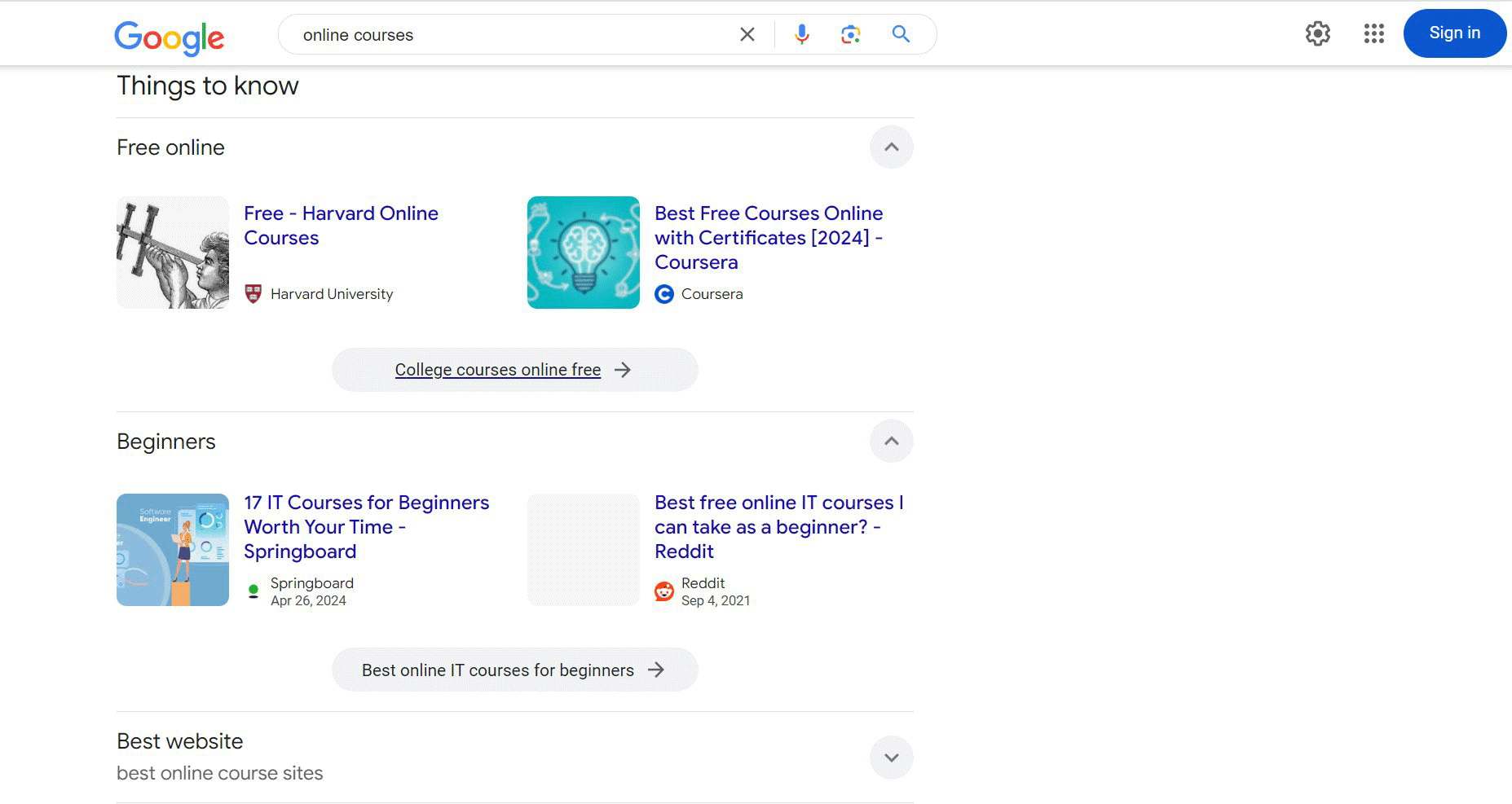
Task: Click the Coursera source name text
Action: 712,294
